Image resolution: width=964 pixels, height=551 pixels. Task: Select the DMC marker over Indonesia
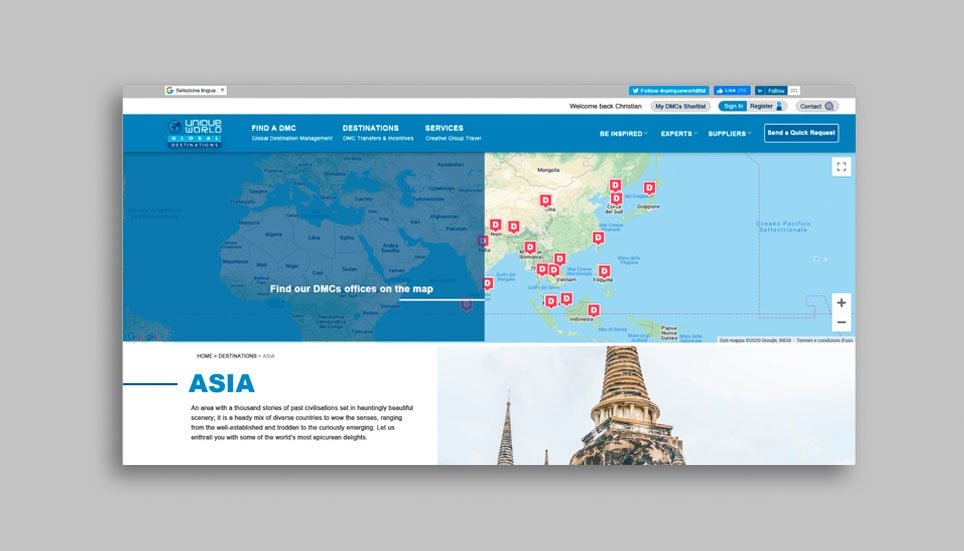click(593, 310)
